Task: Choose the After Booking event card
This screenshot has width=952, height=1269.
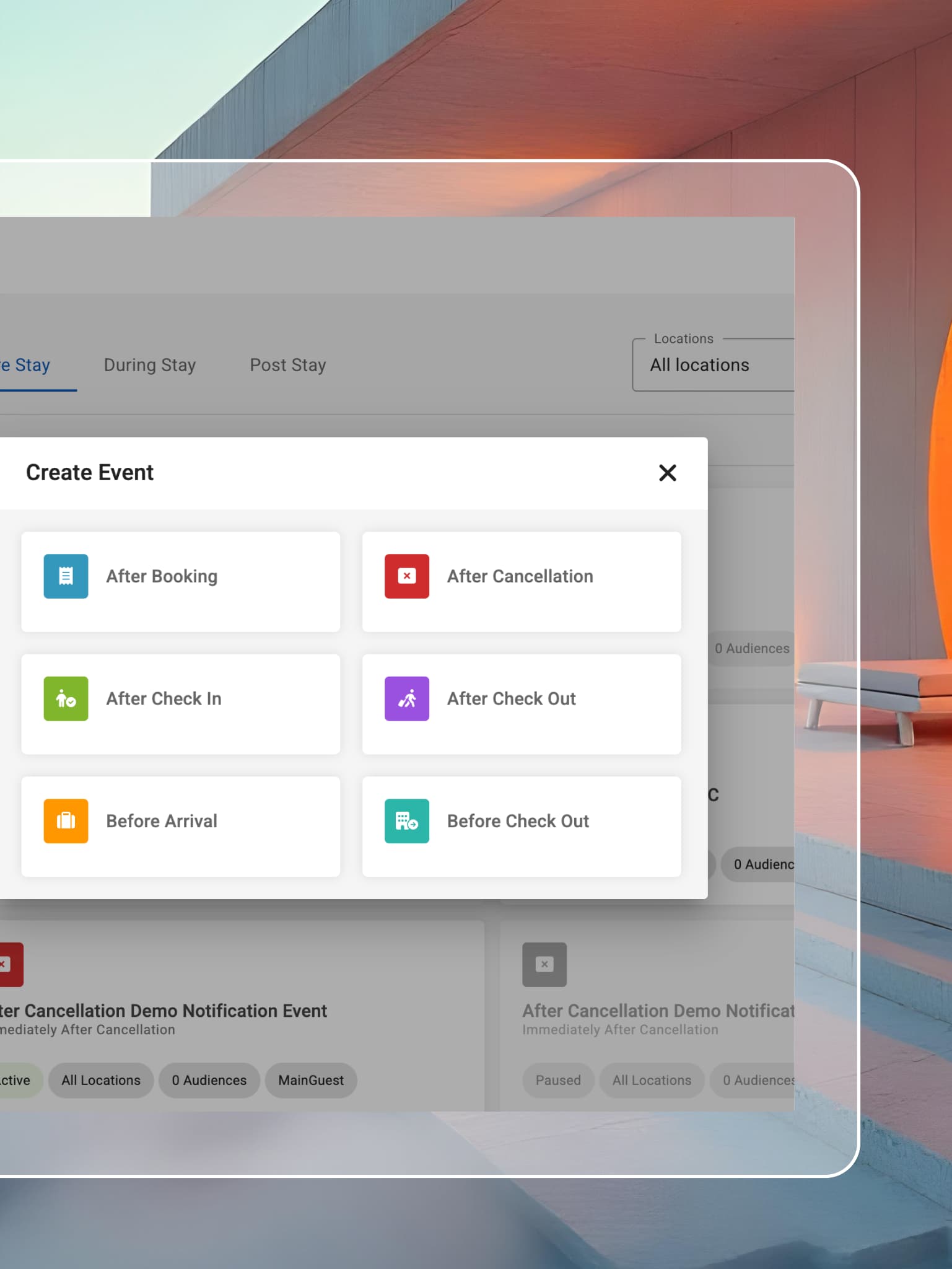Action: (x=180, y=582)
